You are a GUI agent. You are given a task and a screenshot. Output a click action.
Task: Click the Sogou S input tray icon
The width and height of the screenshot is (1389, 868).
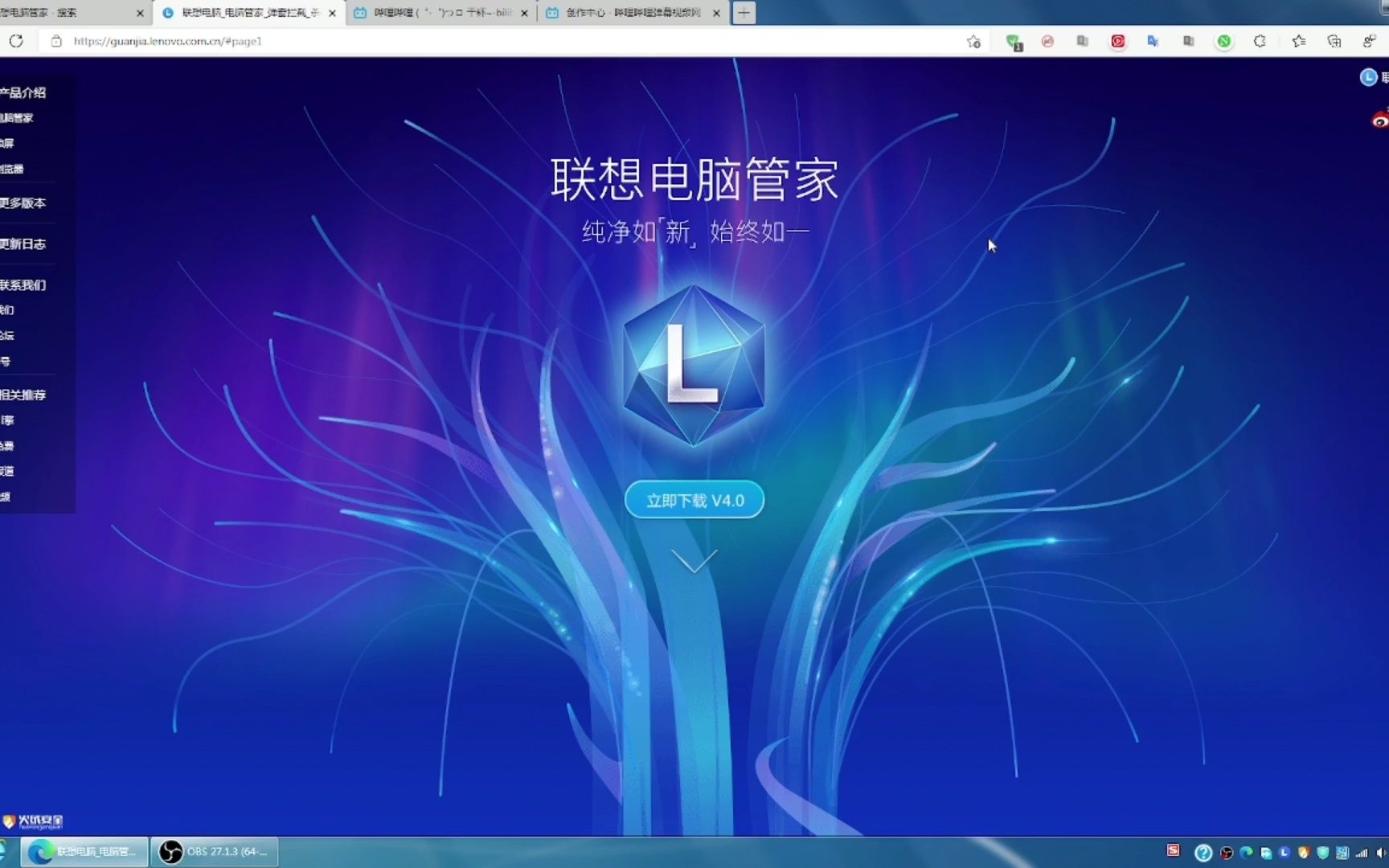pos(1173,850)
